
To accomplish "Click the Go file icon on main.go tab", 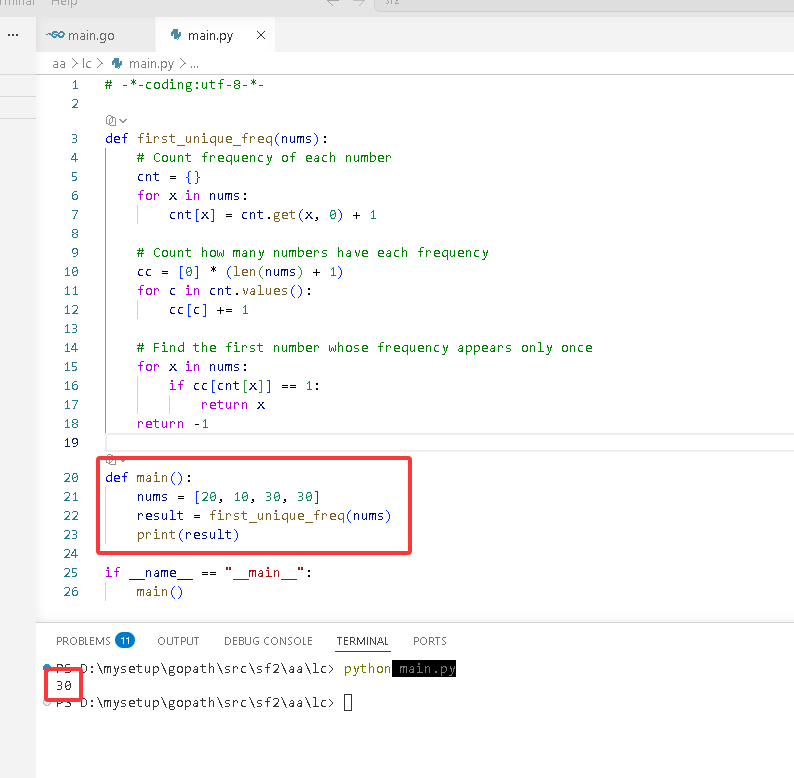I will pos(55,35).
